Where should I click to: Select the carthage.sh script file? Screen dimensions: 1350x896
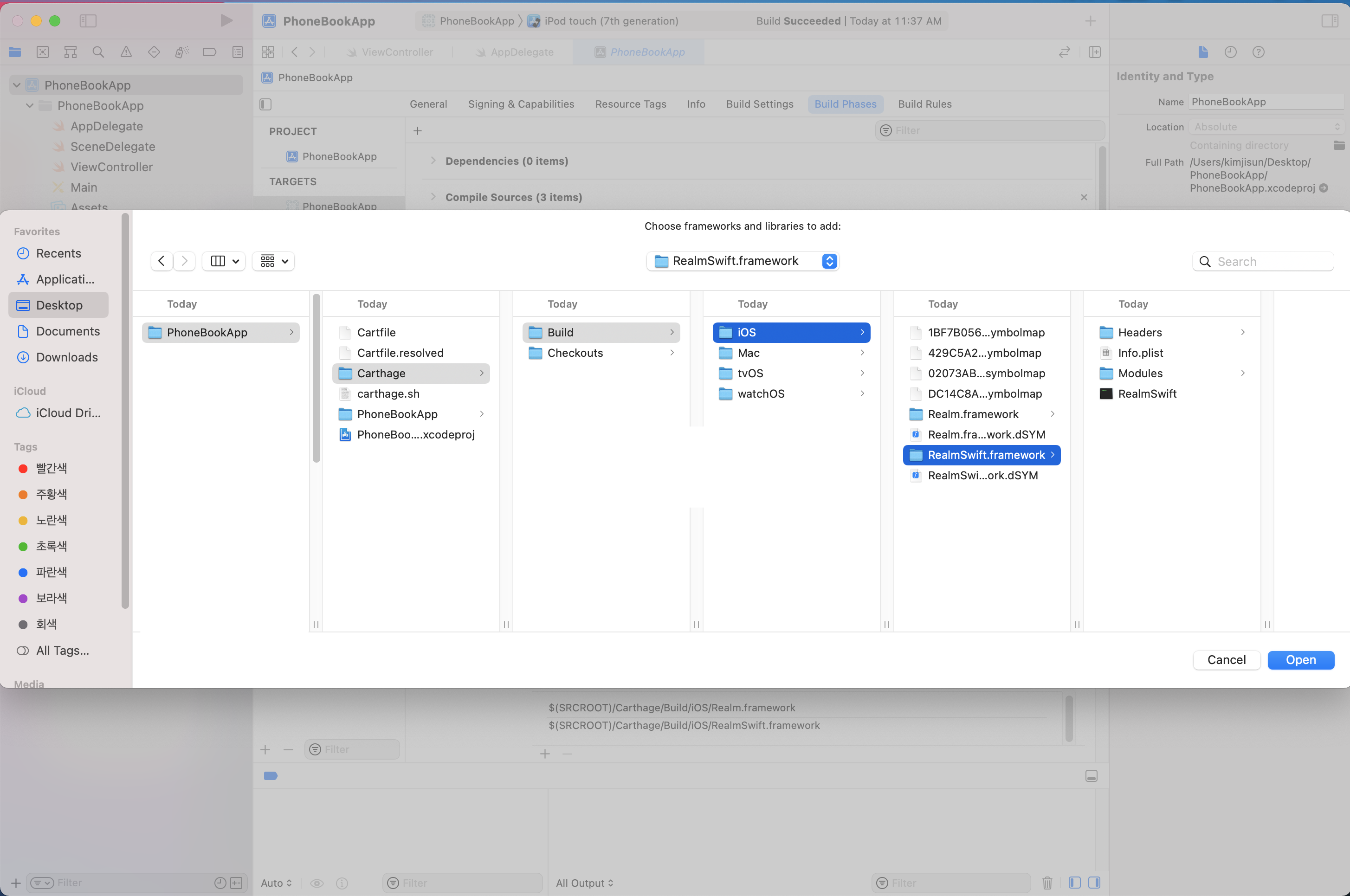point(411,394)
